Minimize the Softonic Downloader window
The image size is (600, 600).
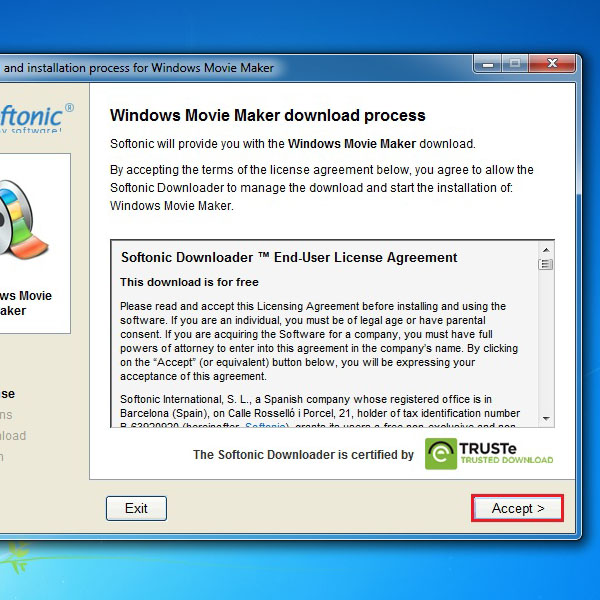click(488, 64)
